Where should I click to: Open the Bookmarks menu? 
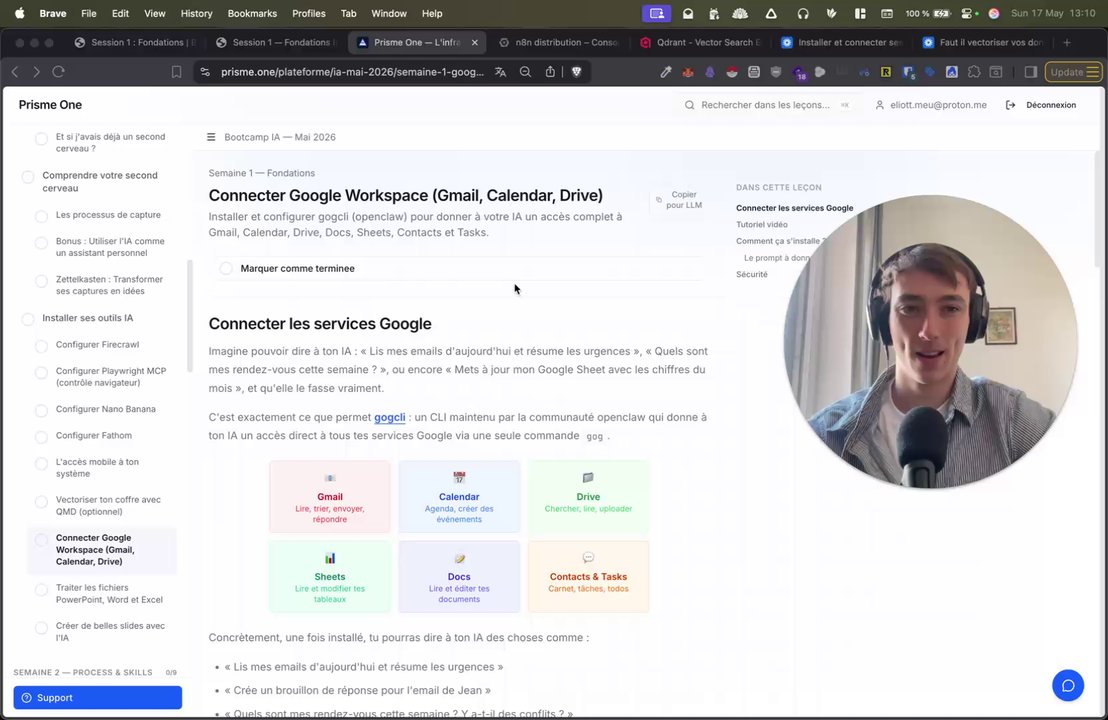[252, 13]
